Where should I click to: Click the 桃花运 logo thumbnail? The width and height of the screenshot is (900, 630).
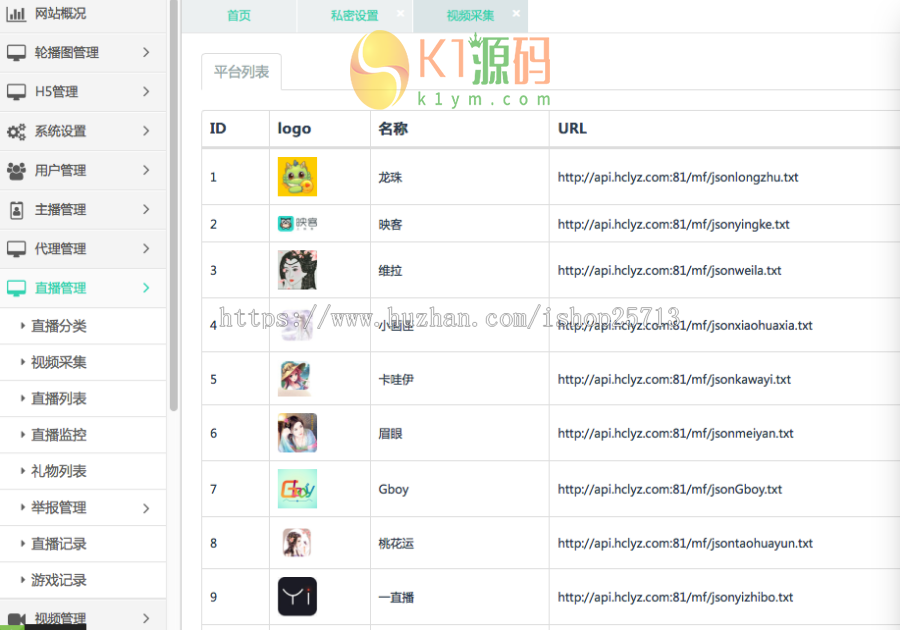click(x=297, y=543)
